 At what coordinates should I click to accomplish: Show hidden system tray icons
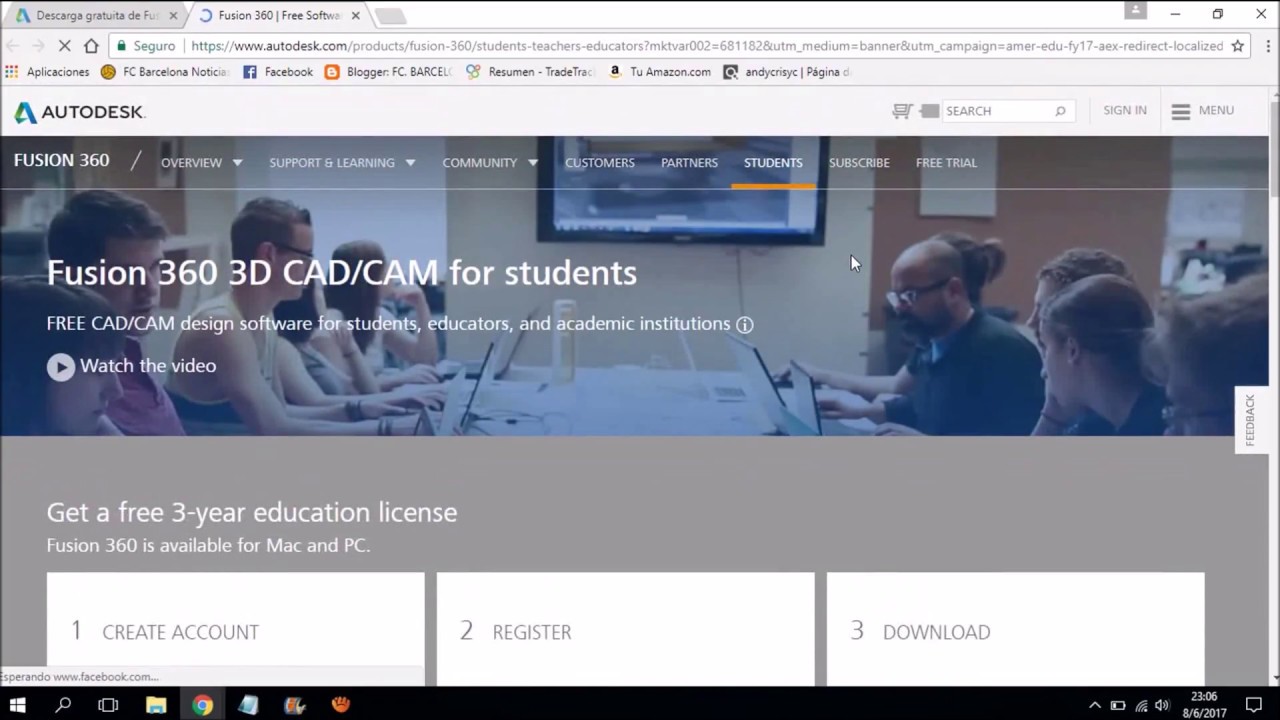click(1094, 705)
